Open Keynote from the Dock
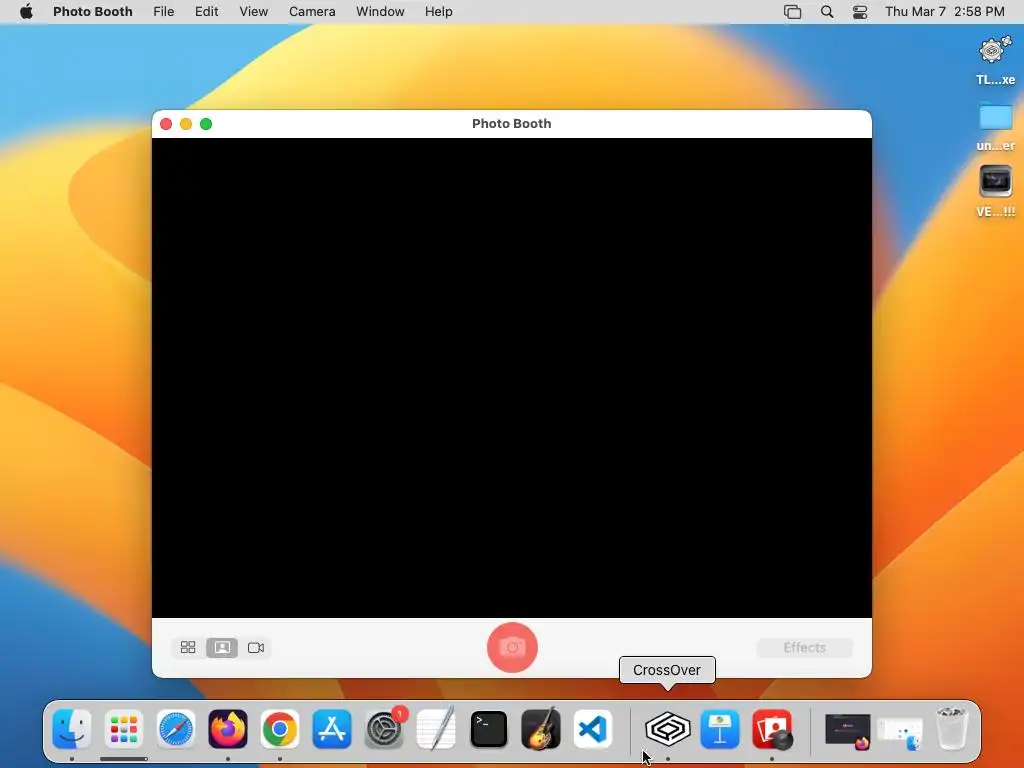The image size is (1024, 768). pyautogui.click(x=720, y=729)
